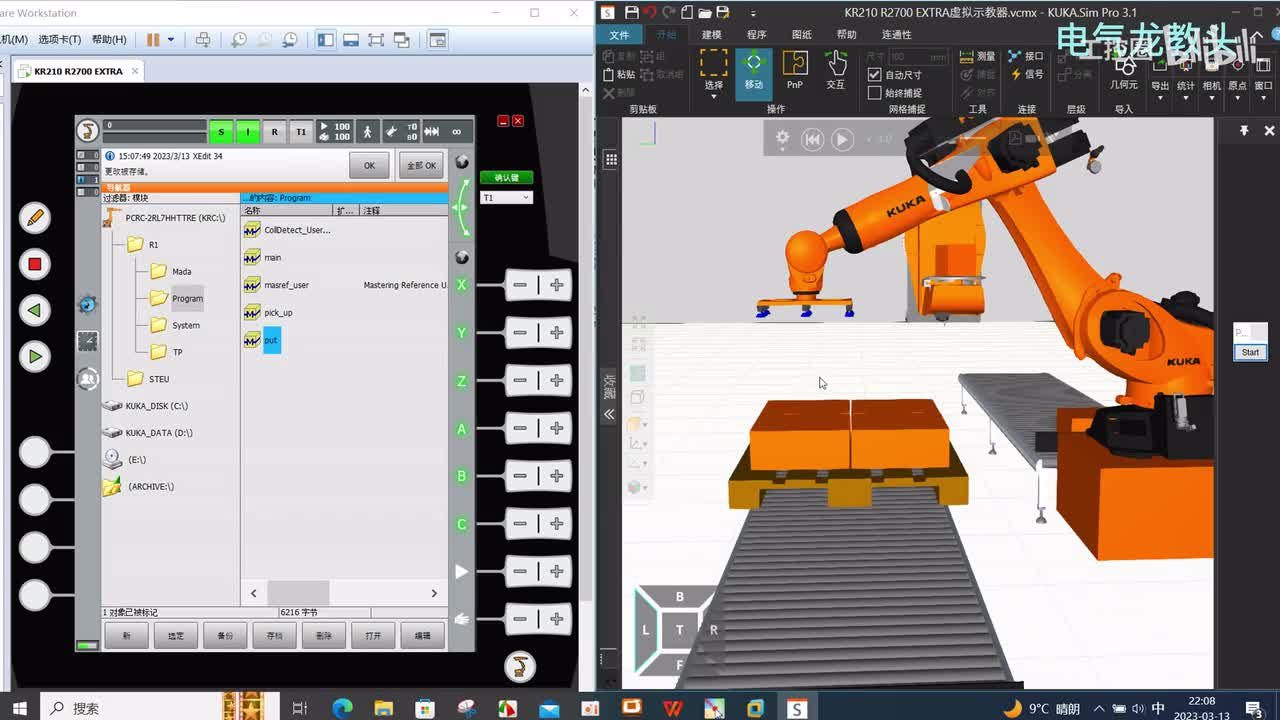
Task: Play the simulation in the 3D view
Action: pos(842,140)
